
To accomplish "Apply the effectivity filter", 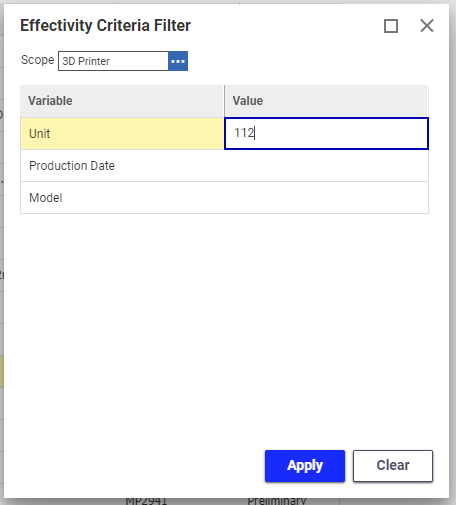I will [x=305, y=466].
